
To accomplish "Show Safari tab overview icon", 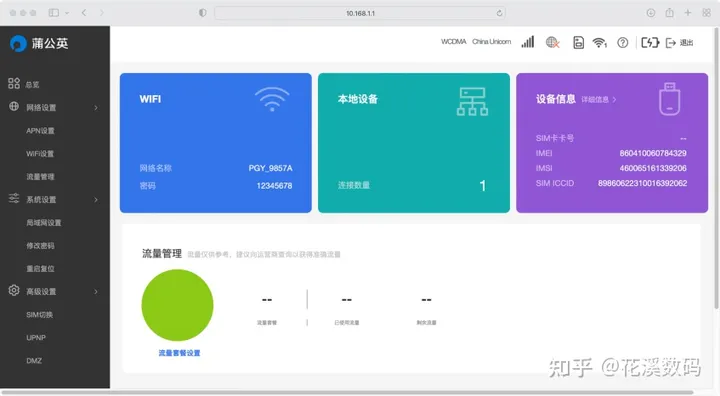I will [707, 13].
